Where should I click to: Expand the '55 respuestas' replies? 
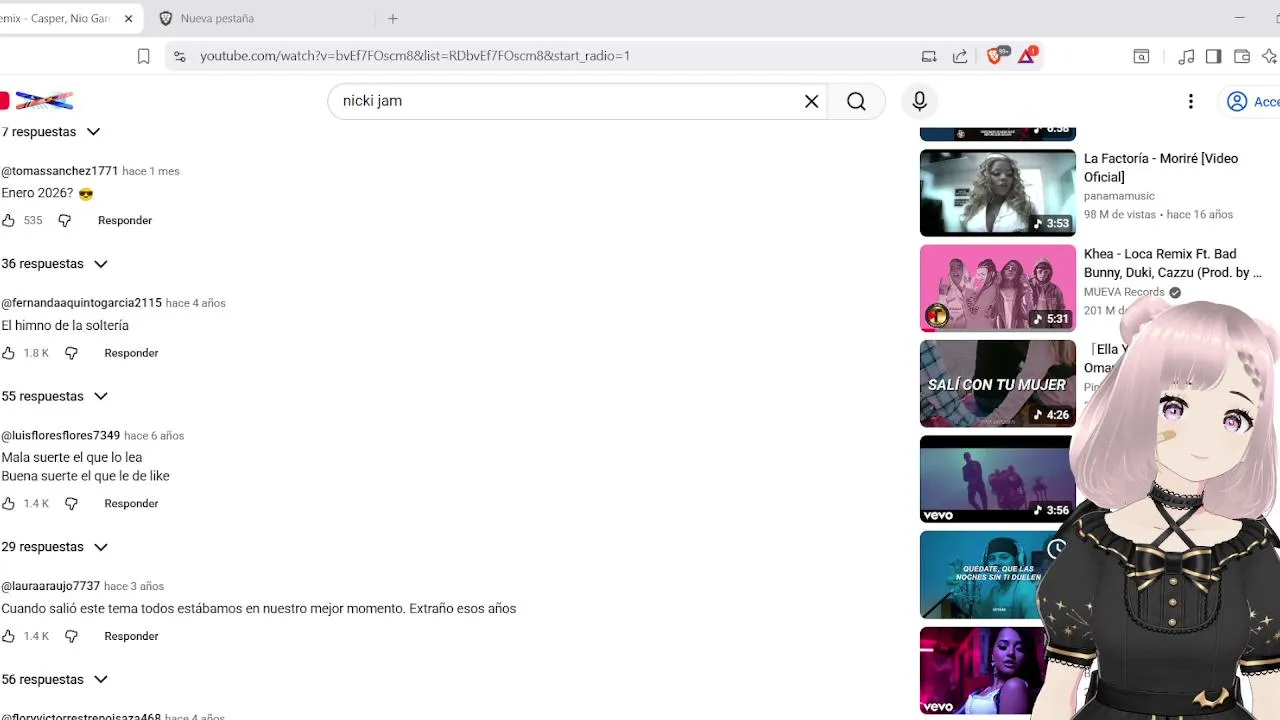(x=55, y=396)
